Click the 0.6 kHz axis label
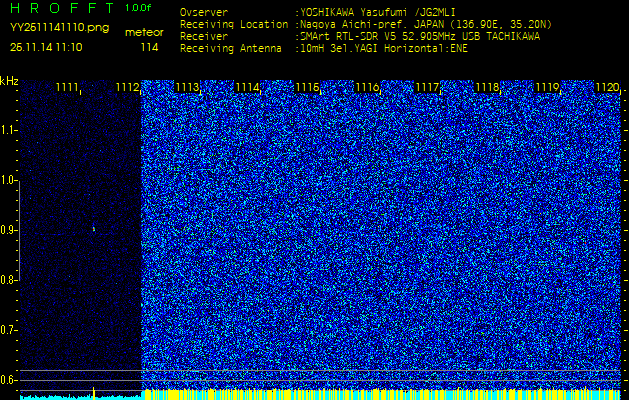The height and width of the screenshot is (400, 629). [x=8, y=380]
